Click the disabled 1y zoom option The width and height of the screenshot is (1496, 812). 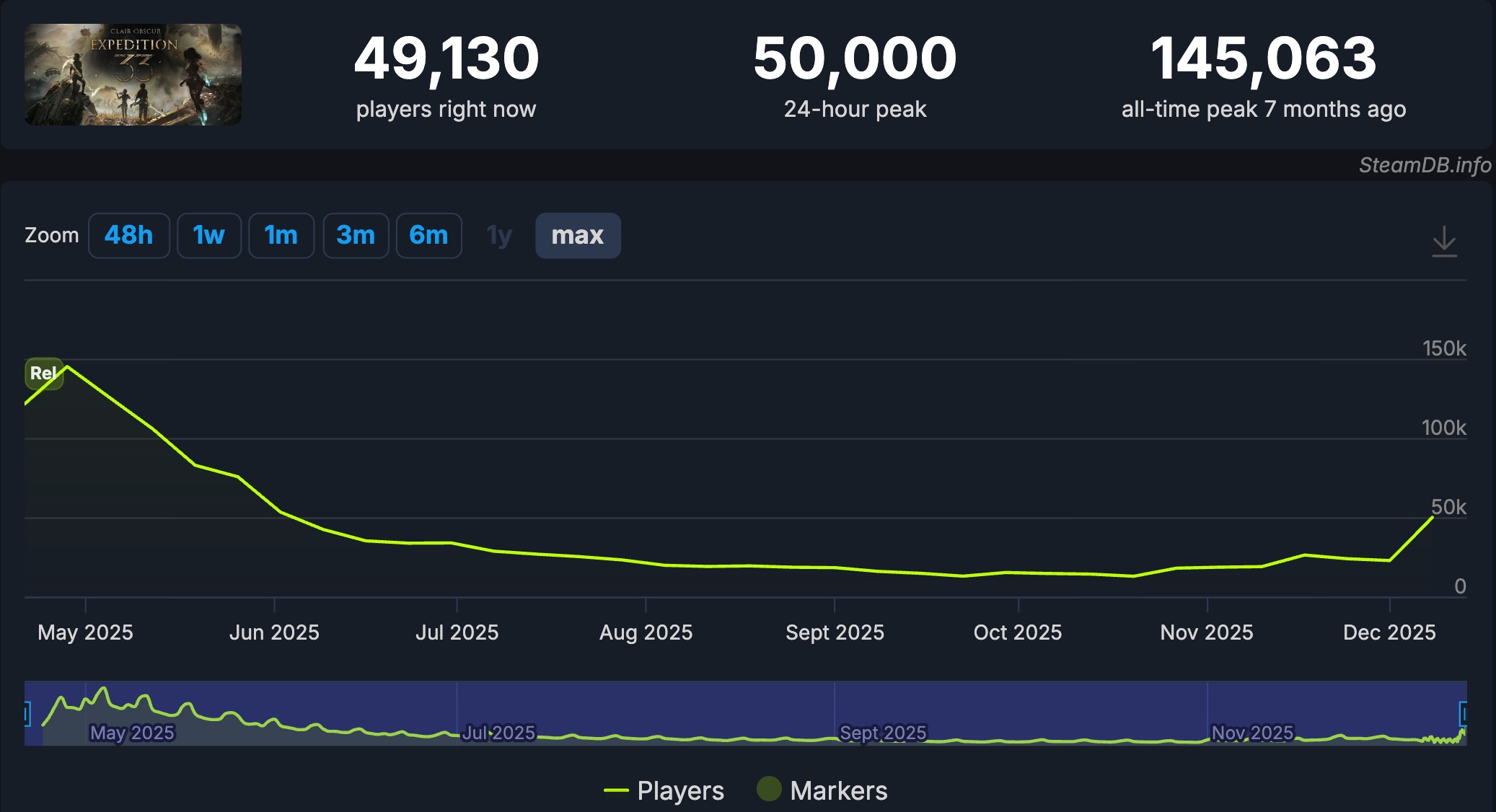pos(499,235)
